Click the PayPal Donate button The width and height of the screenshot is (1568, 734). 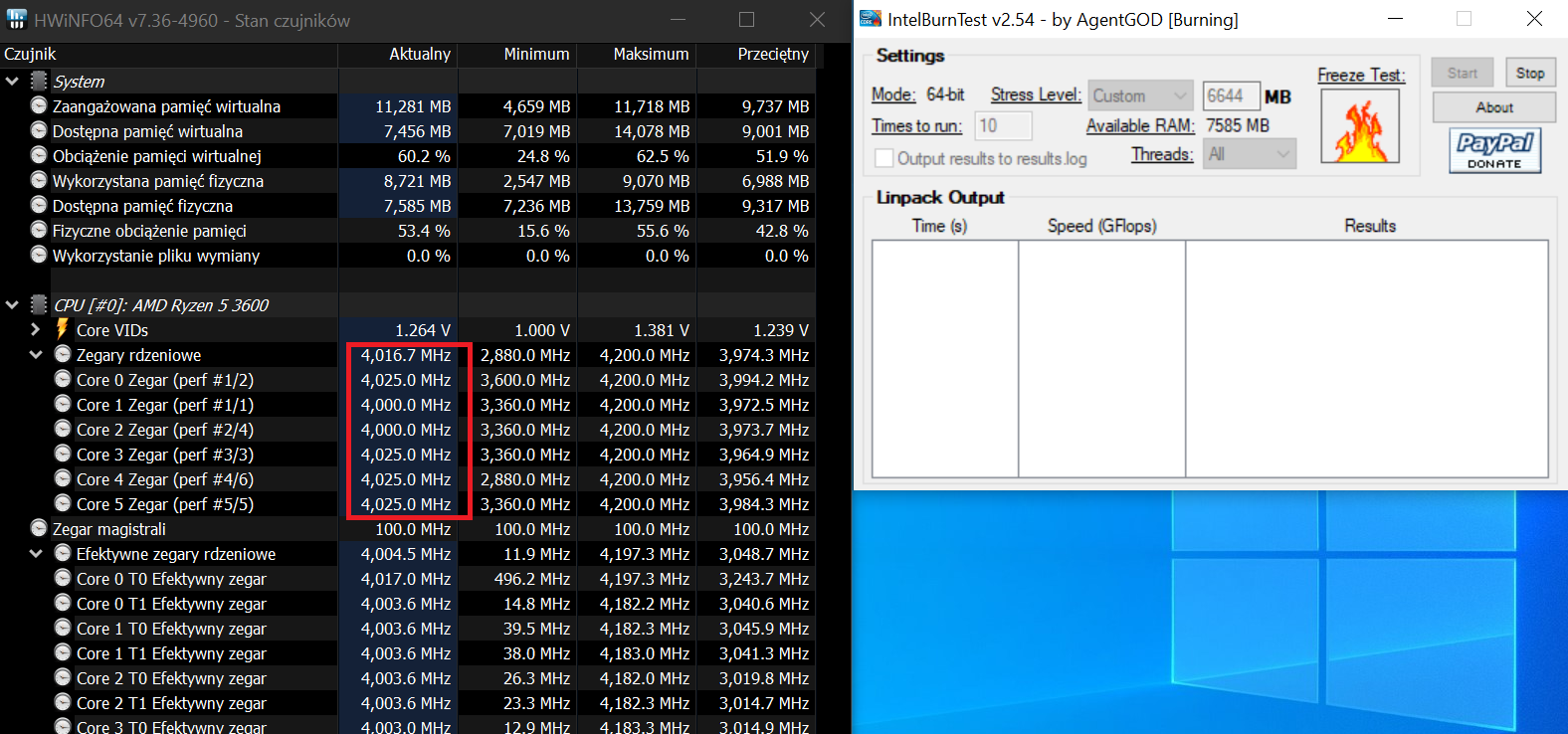(1495, 151)
